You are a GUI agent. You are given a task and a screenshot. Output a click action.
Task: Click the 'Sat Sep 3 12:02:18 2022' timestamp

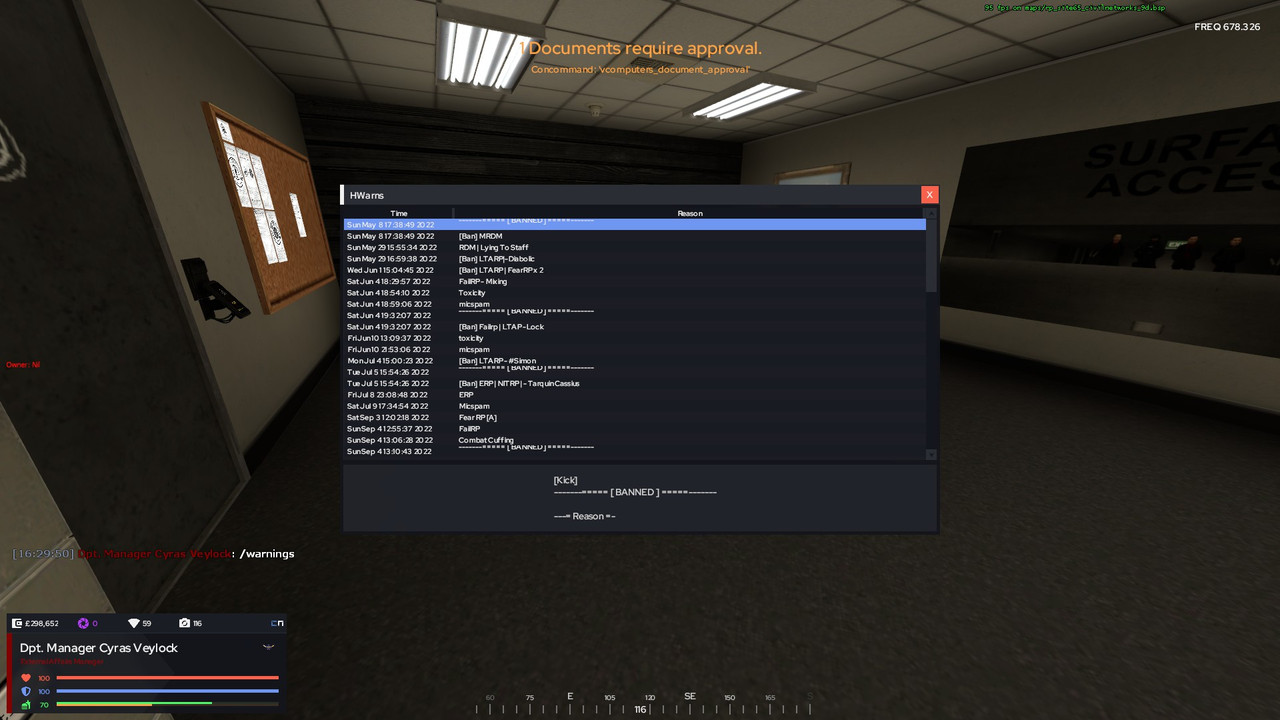click(x=388, y=417)
